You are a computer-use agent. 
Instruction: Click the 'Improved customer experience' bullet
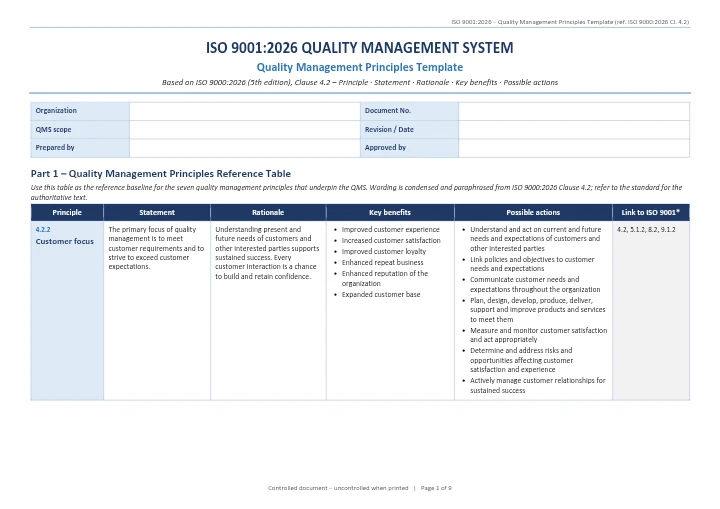click(390, 230)
